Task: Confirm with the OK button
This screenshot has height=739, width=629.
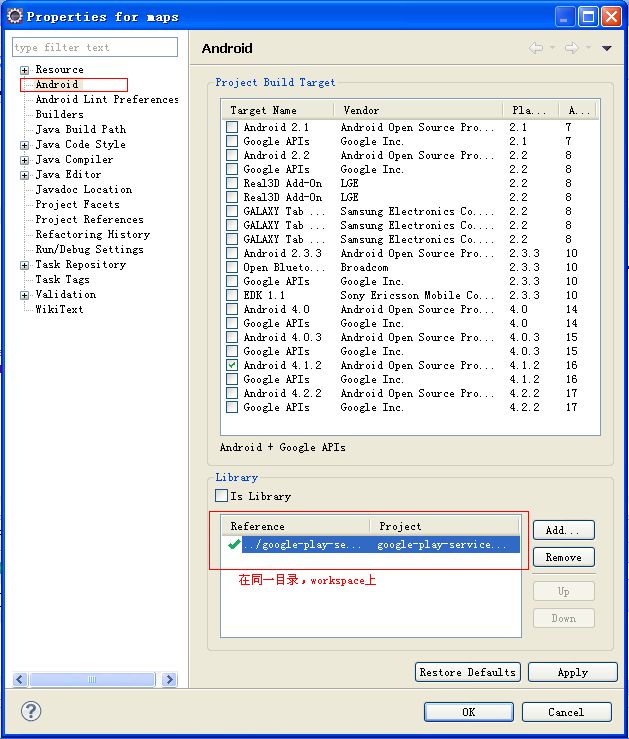Action: click(469, 712)
